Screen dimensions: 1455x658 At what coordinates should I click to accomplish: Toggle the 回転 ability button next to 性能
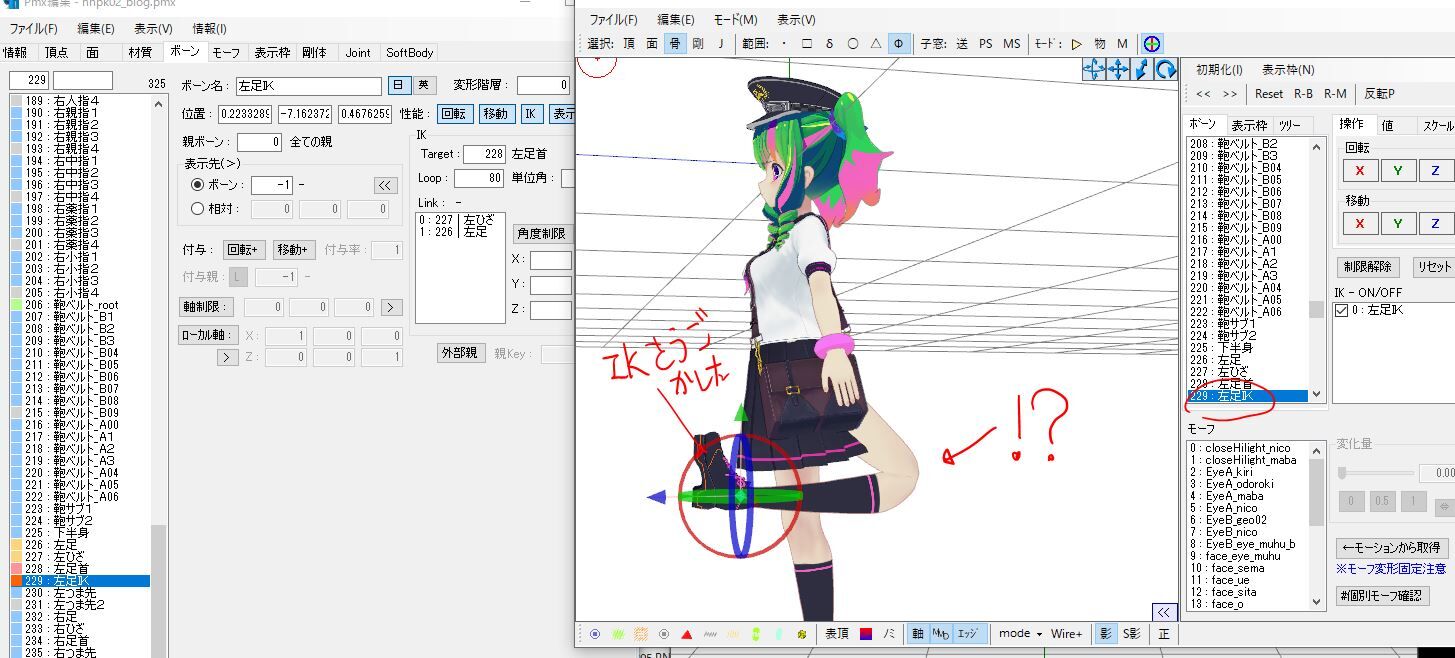(x=454, y=114)
